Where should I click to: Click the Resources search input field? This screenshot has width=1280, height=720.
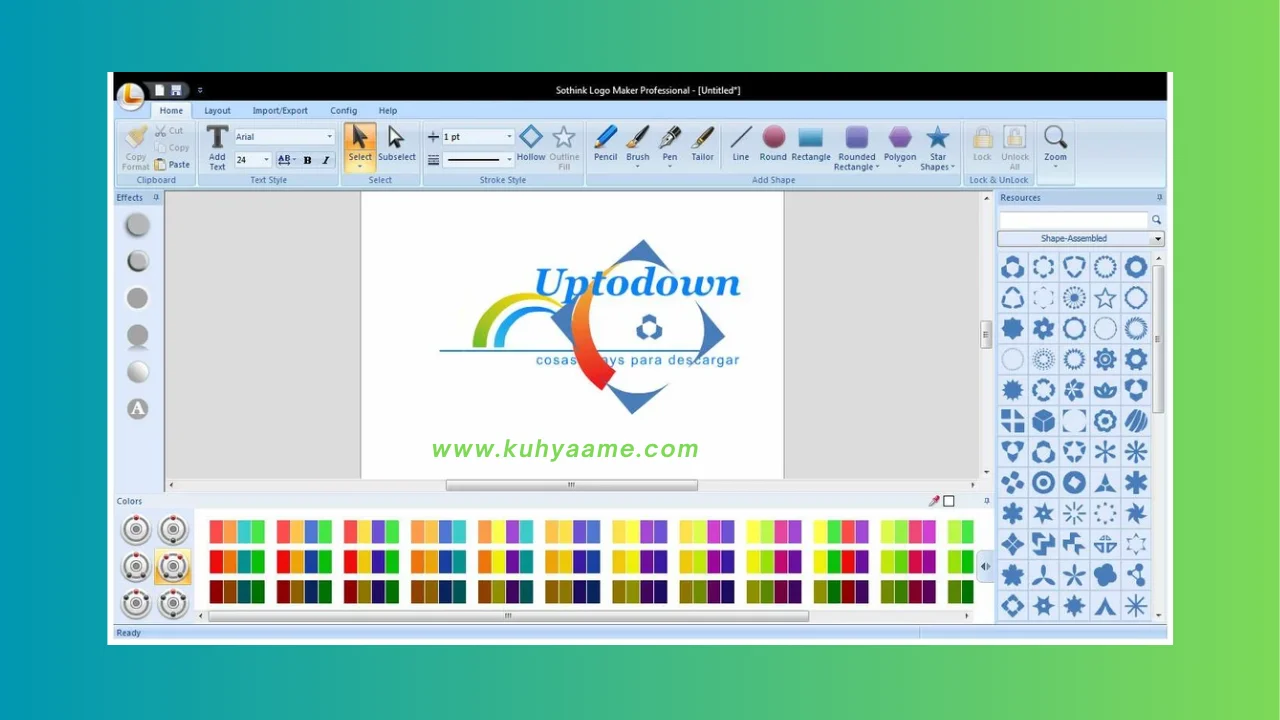(1074, 220)
